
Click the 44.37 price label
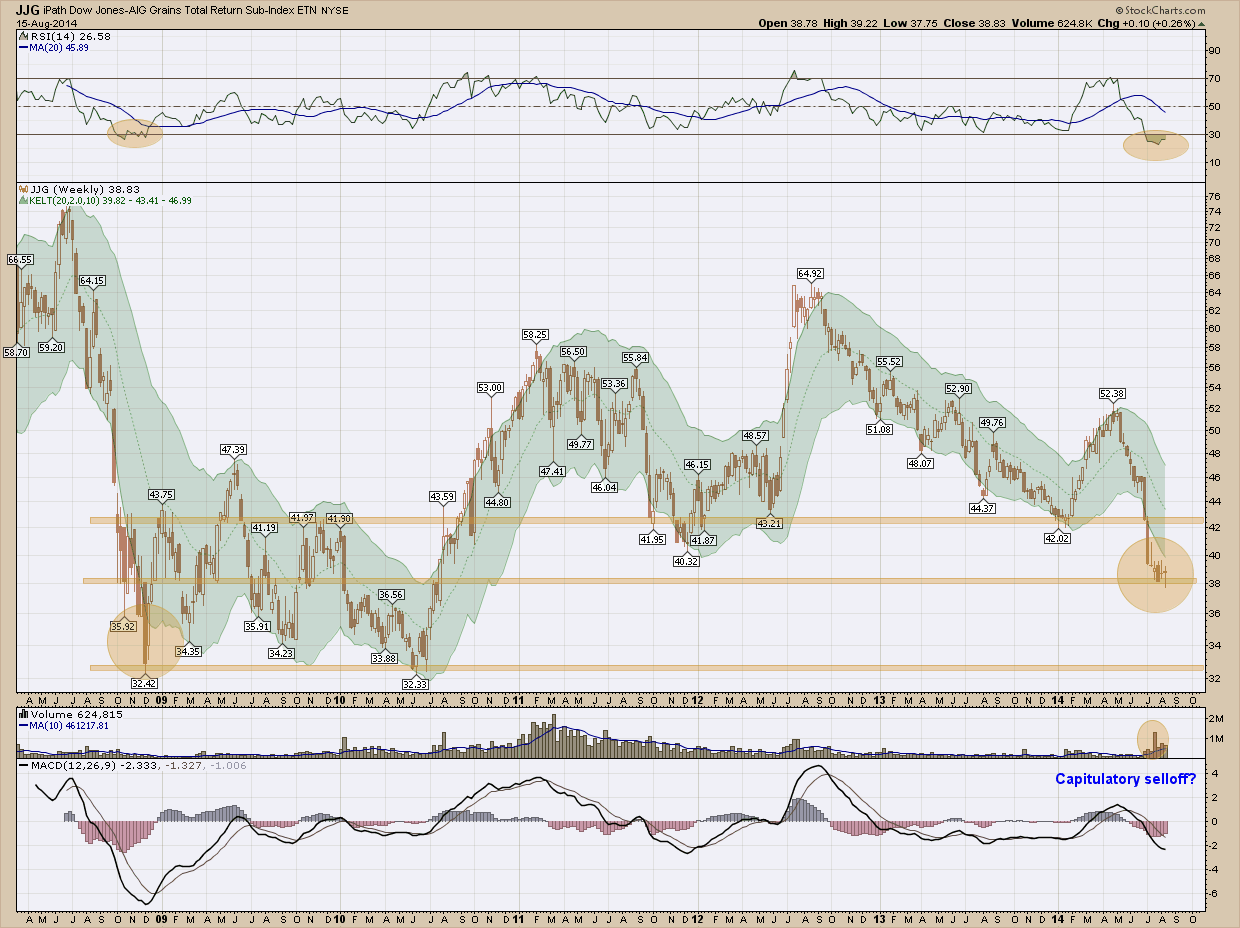coord(984,508)
